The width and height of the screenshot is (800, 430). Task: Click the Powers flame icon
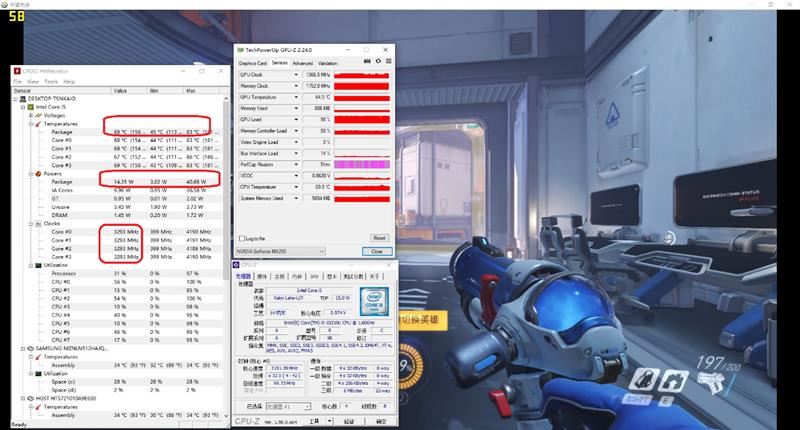38,174
